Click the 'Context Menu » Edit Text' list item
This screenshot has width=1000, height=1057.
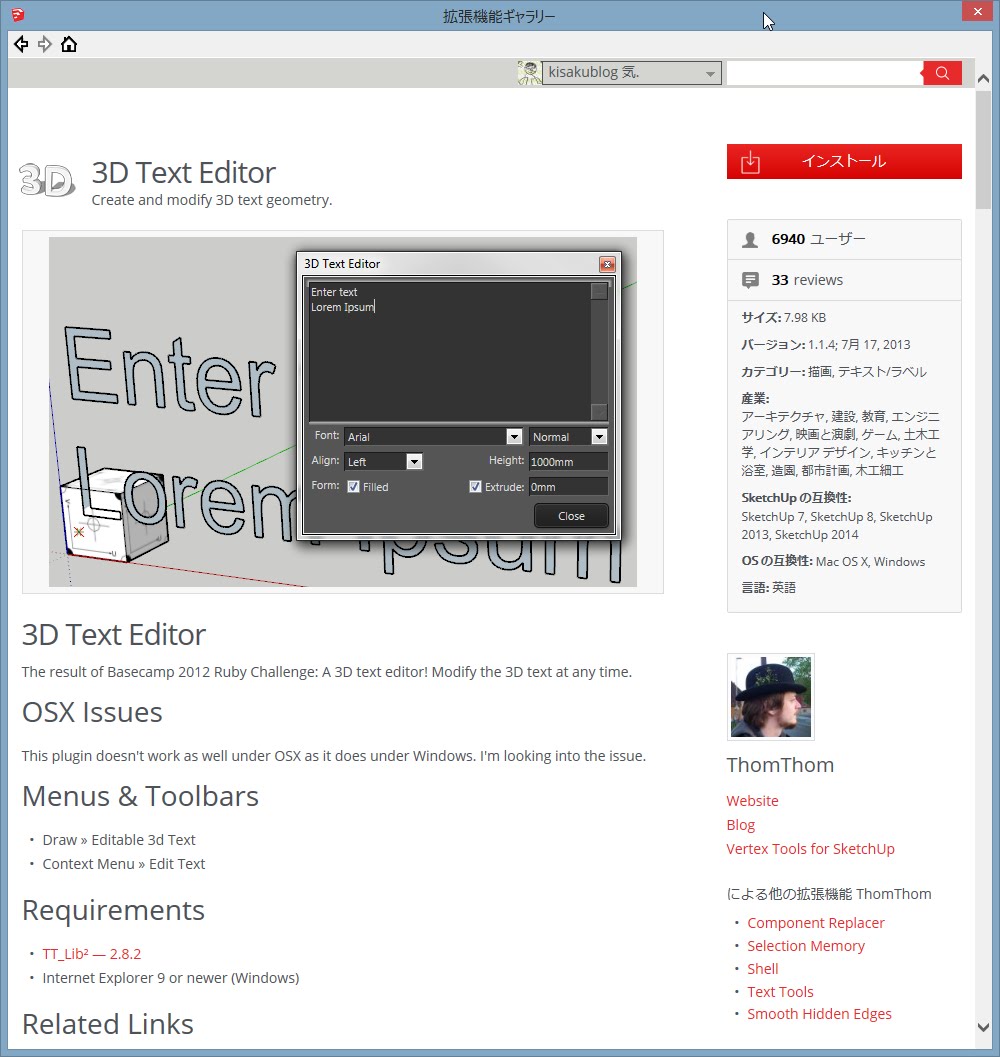pos(123,864)
